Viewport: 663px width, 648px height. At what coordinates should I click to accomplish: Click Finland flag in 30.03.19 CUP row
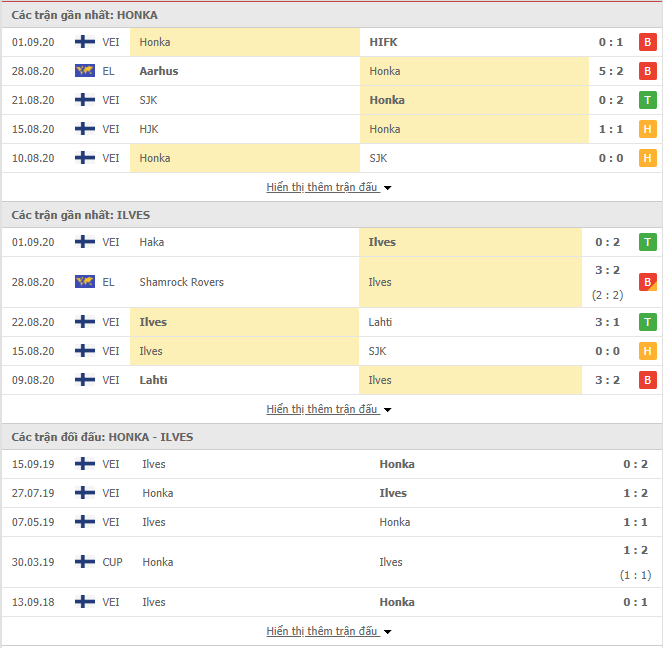(85, 562)
